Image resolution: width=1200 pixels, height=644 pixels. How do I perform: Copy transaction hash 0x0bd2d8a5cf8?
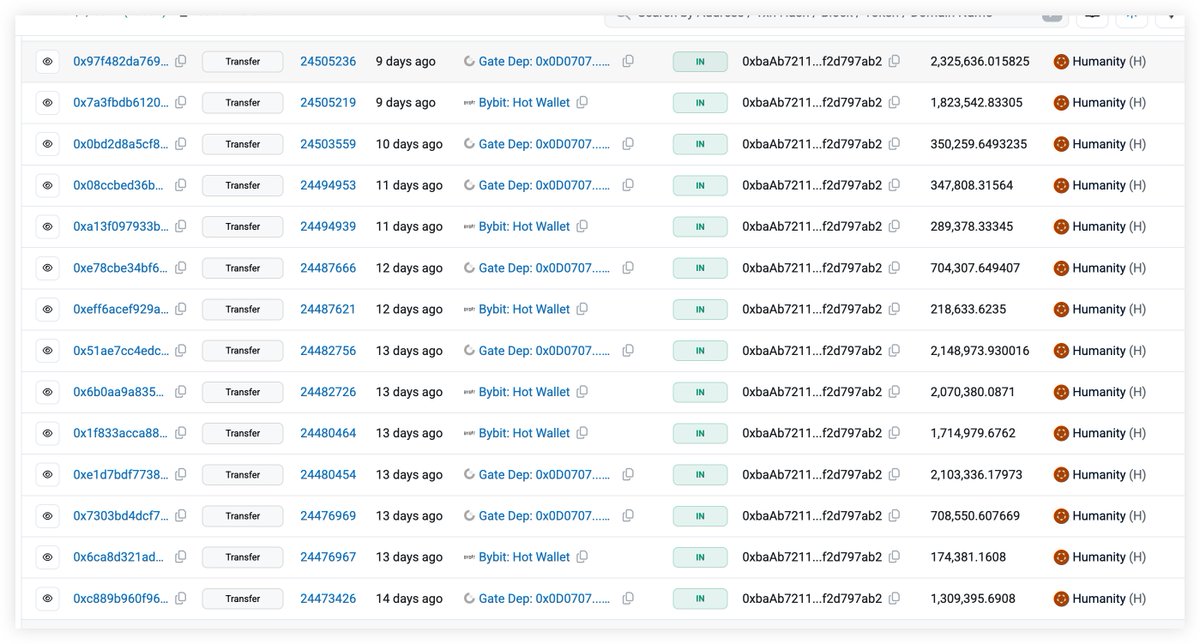click(181, 144)
